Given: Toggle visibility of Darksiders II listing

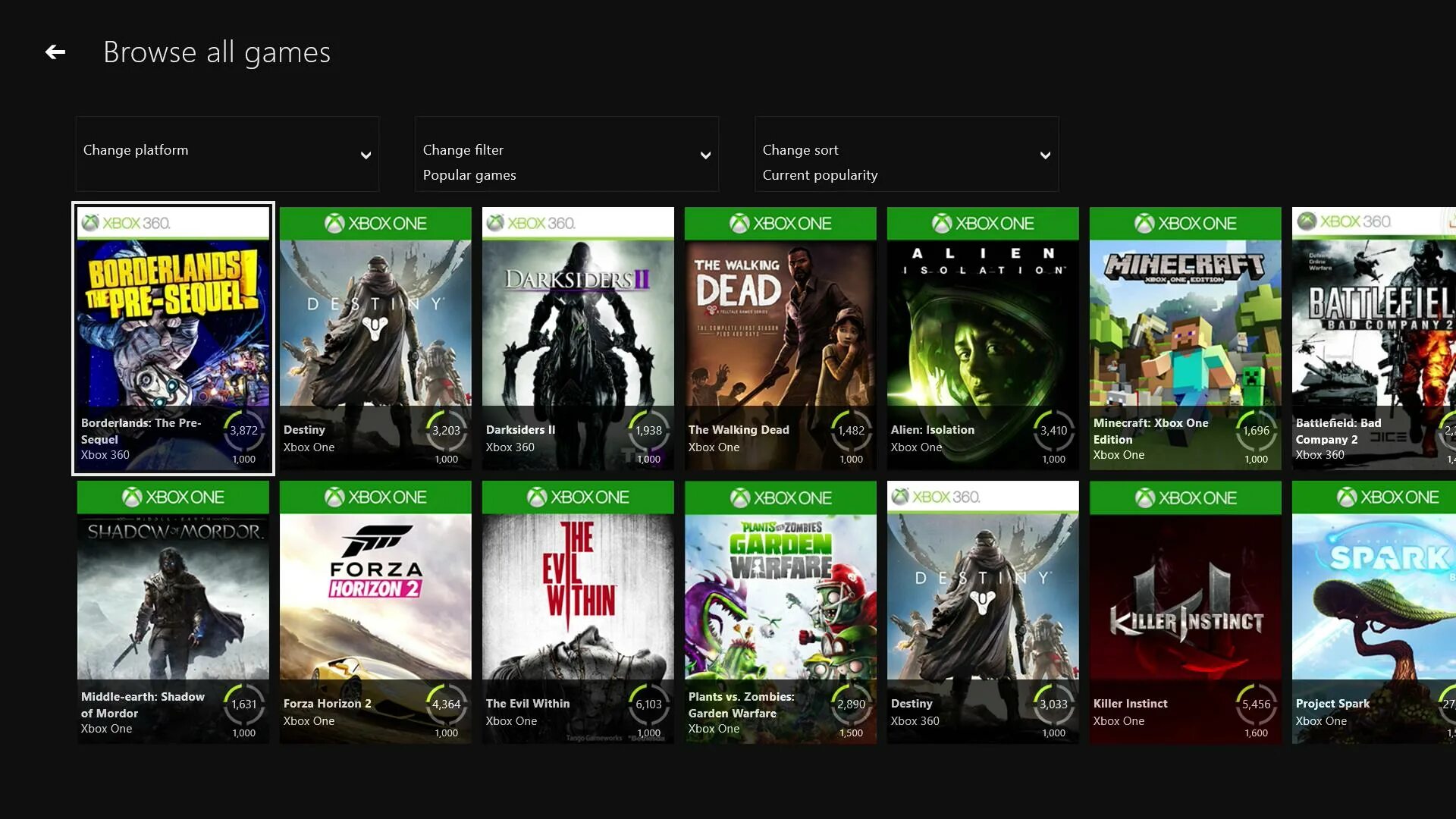Looking at the screenshot, I should (x=578, y=338).
